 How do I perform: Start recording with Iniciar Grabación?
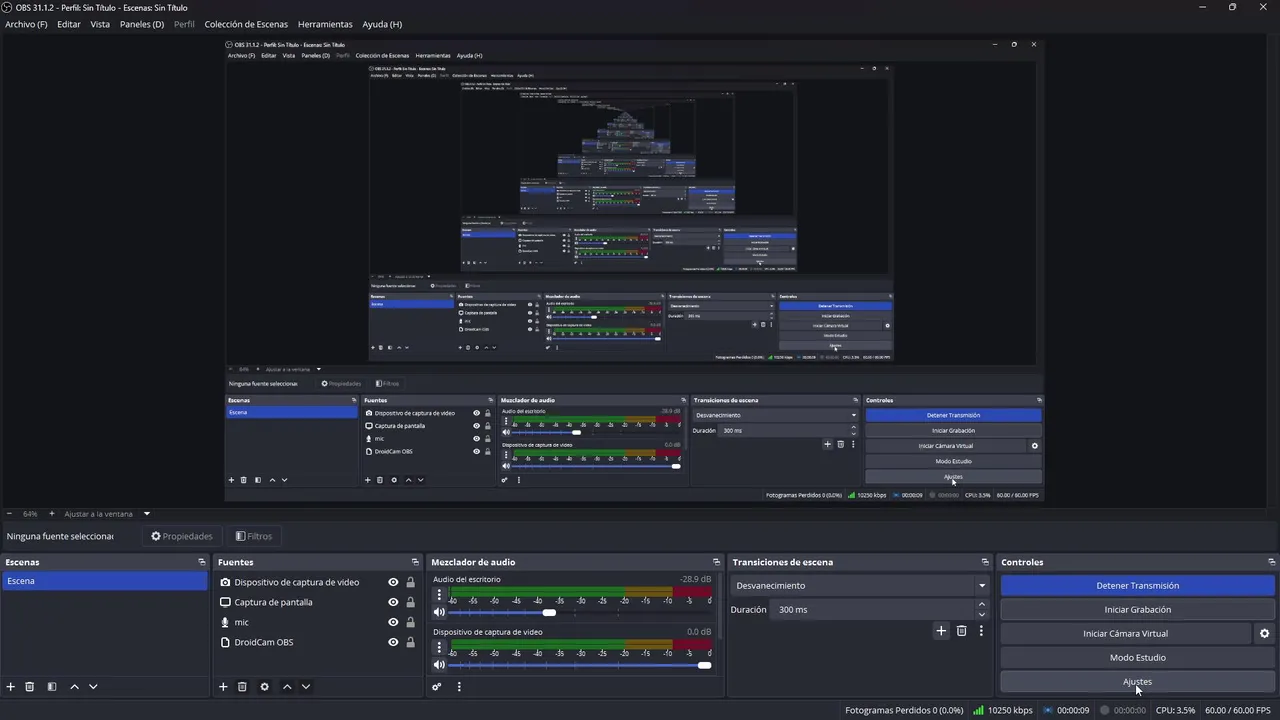coord(1138,610)
